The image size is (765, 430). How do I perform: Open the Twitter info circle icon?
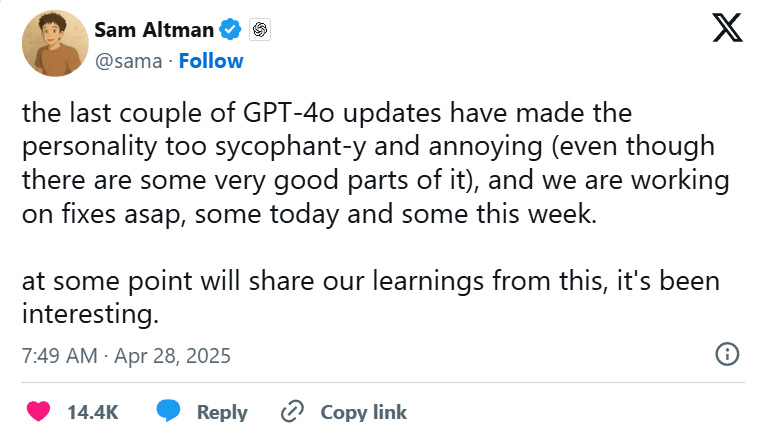[x=728, y=354]
